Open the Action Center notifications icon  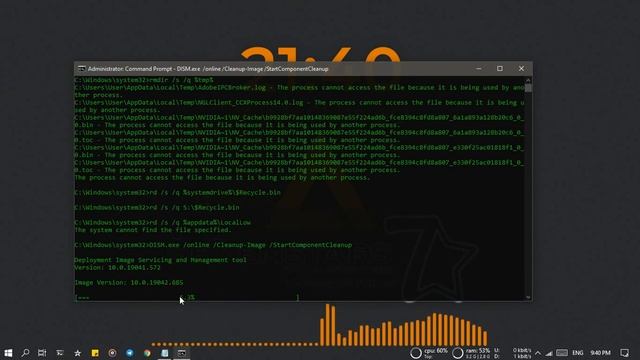[624, 353]
